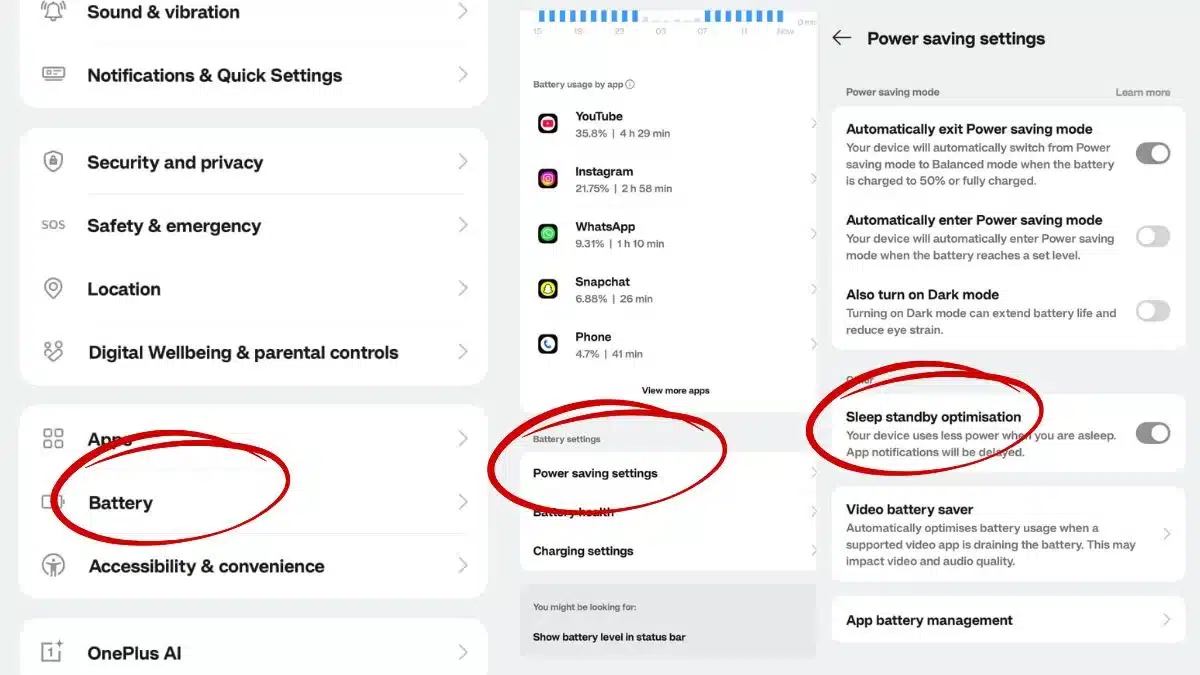Screen dimensions: 1200x675
Task: Turn on Also turn on Dark mode
Action: click(x=1153, y=311)
